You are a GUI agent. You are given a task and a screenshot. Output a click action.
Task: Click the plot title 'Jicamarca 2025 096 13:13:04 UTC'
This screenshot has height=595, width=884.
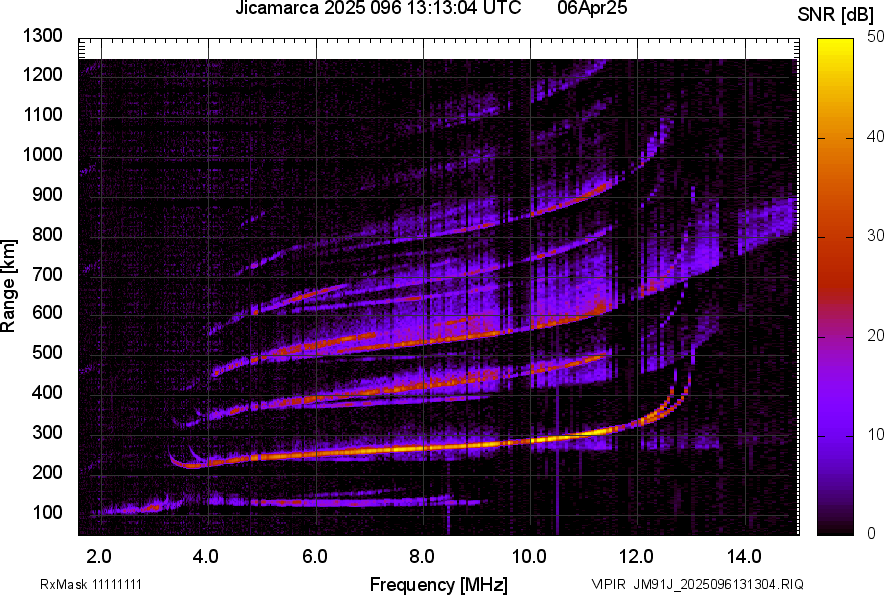pos(378,8)
